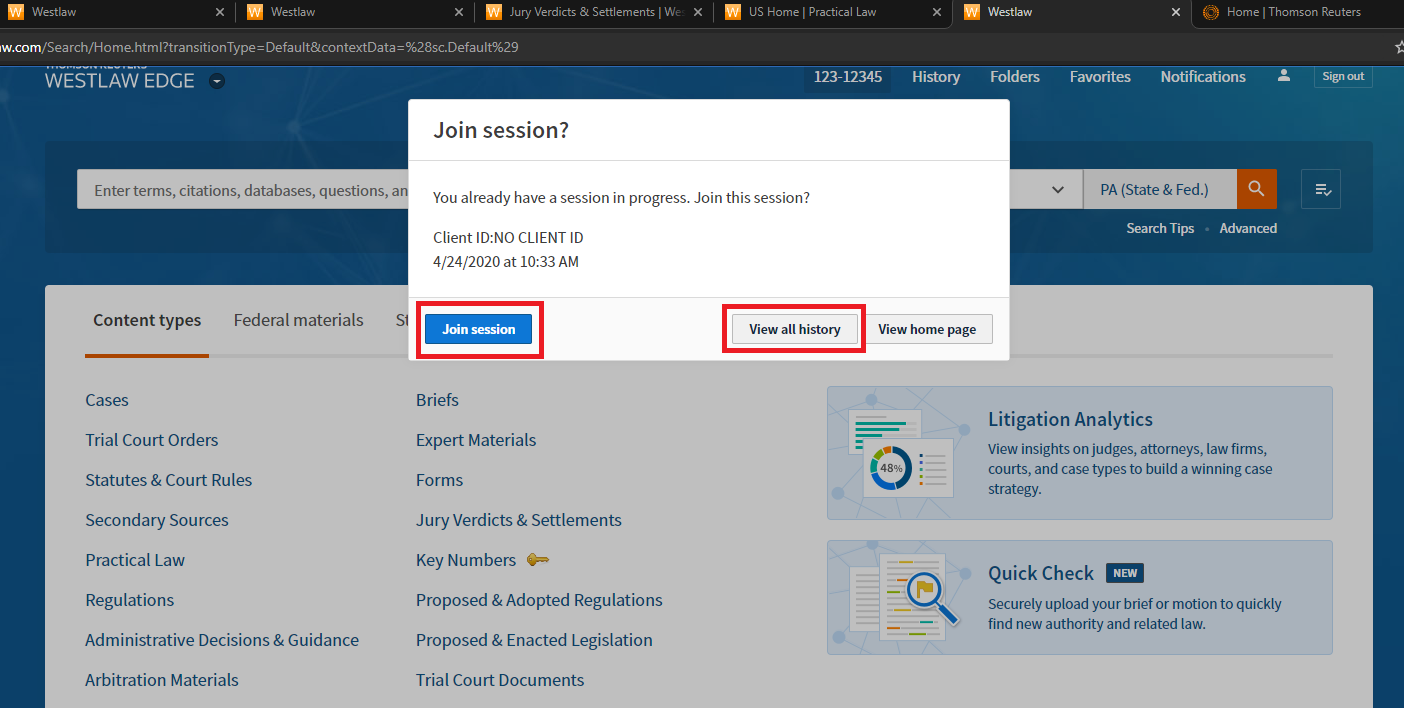Click the orange search magnifier button
This screenshot has height=708, width=1404.
(x=1256, y=189)
